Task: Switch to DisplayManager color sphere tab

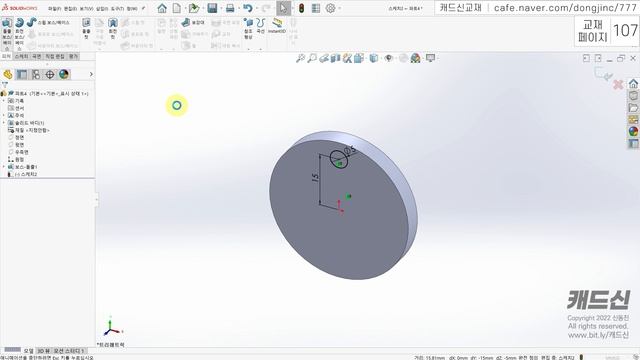Action: [64, 74]
